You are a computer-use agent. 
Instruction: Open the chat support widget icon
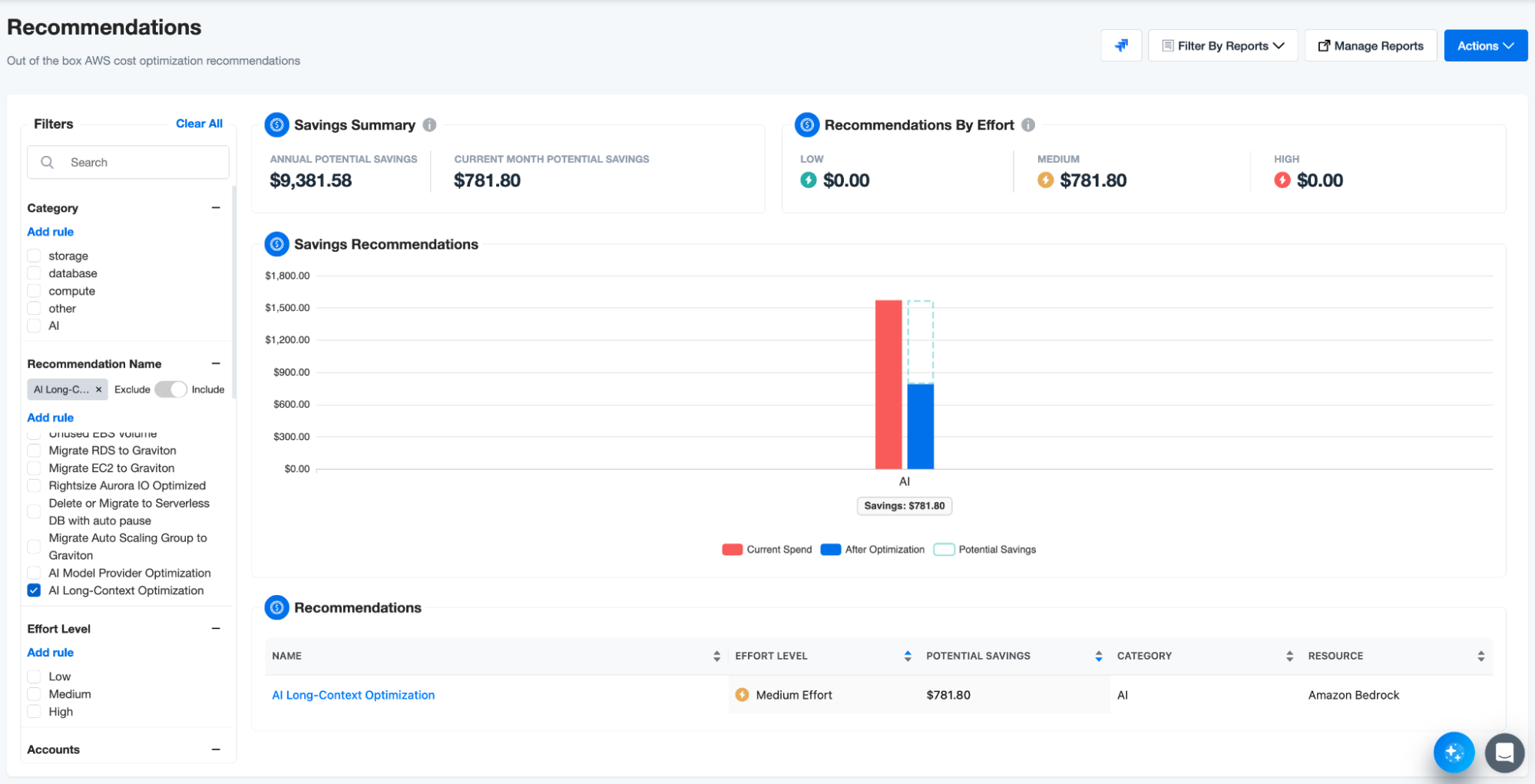pyautogui.click(x=1504, y=752)
